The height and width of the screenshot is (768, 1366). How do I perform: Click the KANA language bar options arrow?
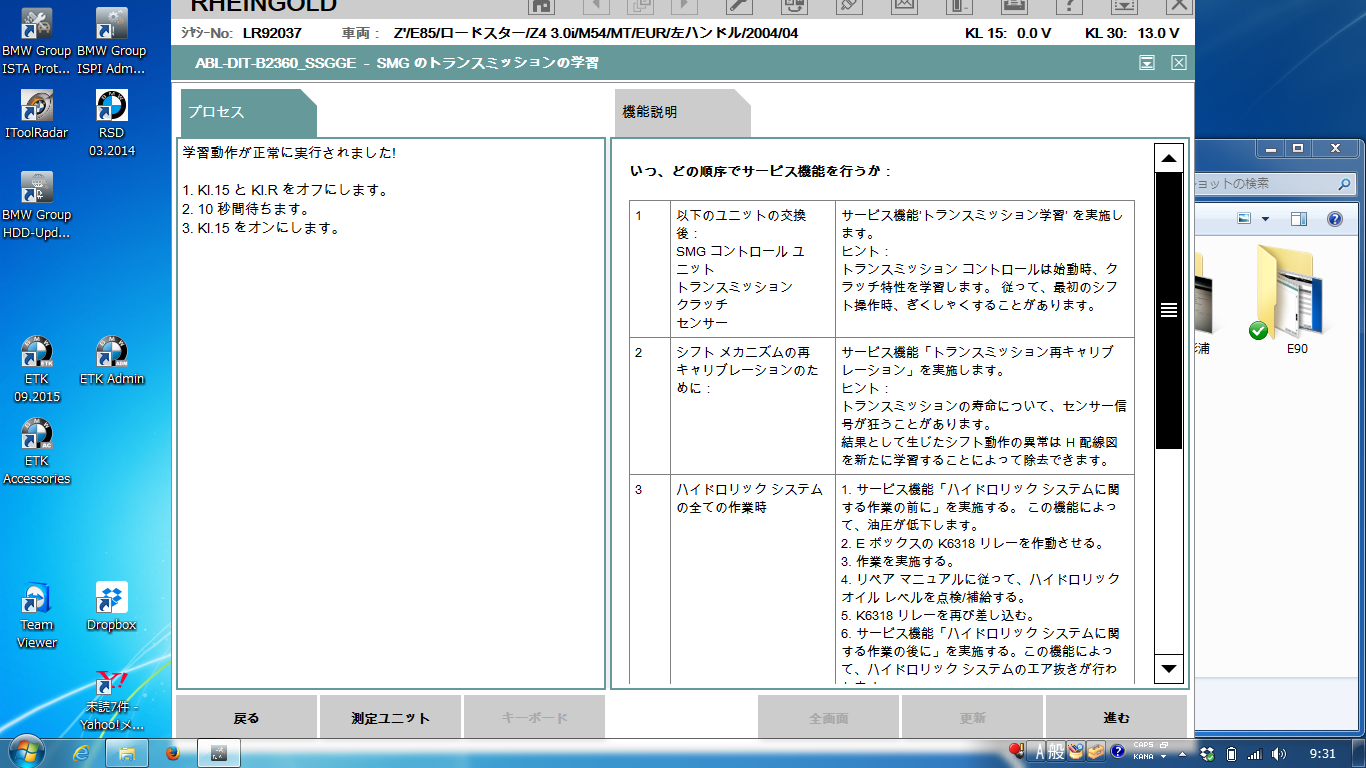click(x=1162, y=757)
